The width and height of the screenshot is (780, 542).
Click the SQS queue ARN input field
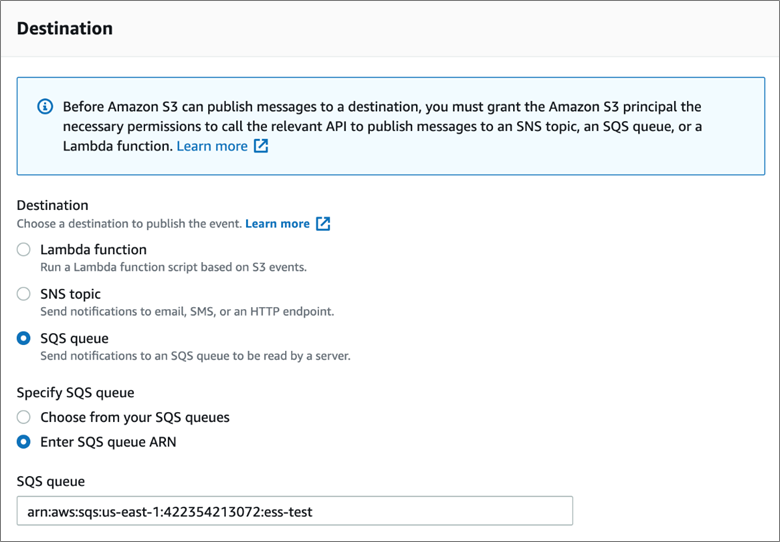[295, 512]
